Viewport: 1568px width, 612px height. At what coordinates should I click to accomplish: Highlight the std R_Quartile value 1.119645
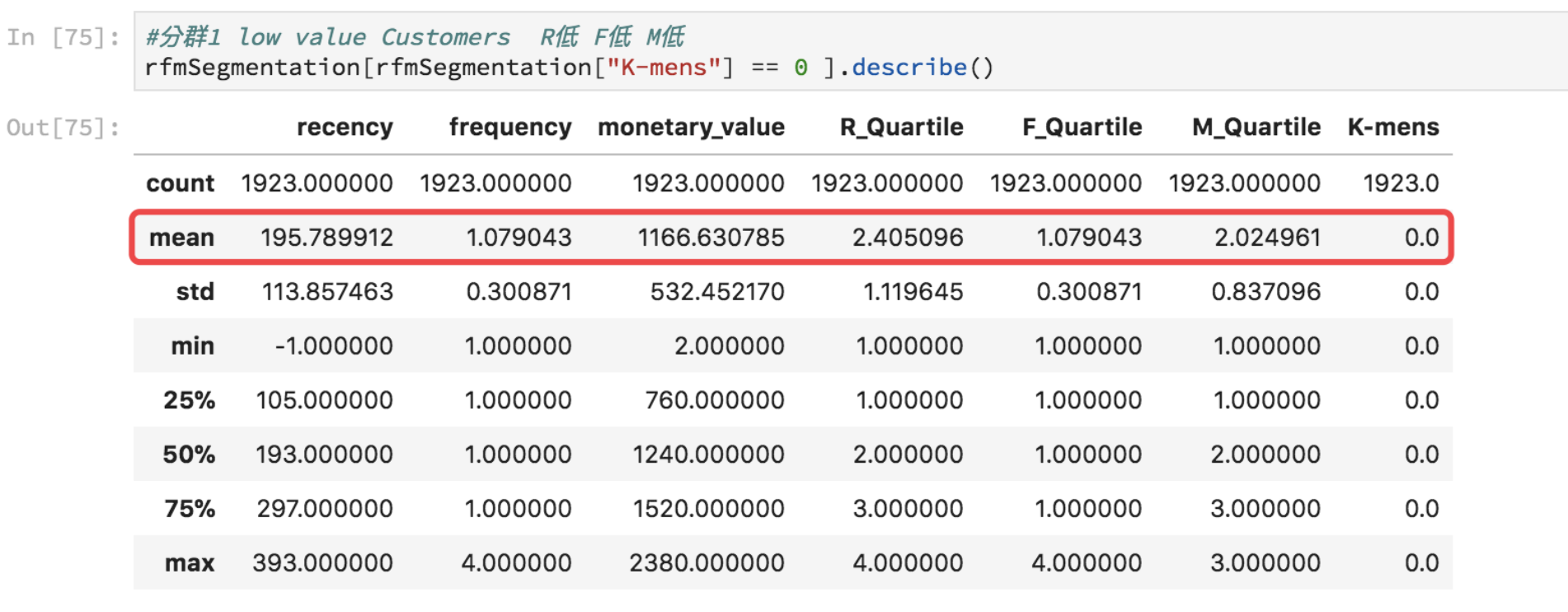[x=913, y=292]
